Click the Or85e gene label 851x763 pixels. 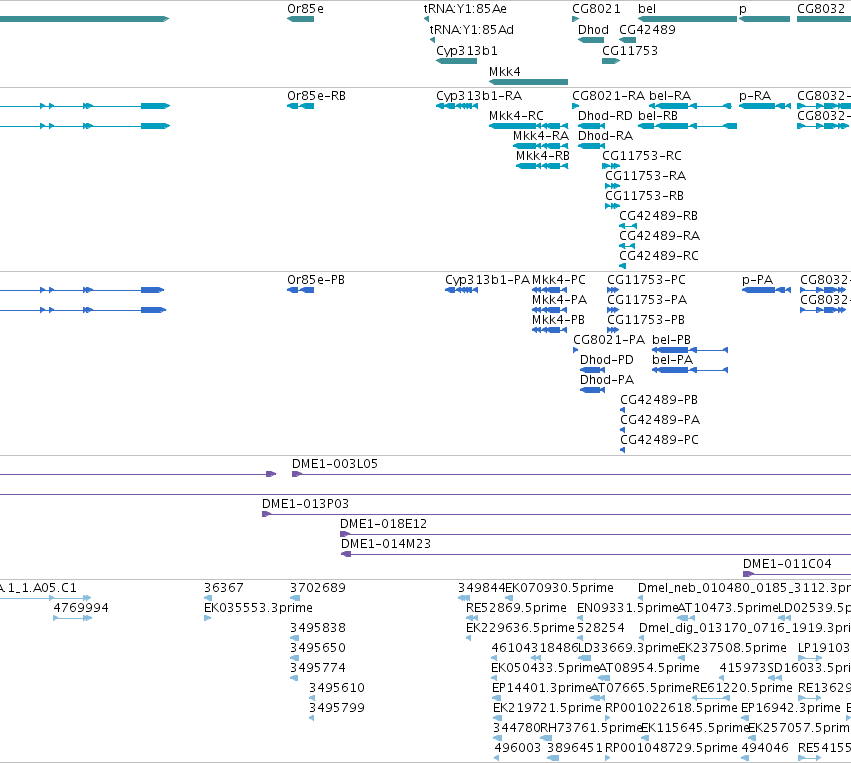(x=305, y=9)
